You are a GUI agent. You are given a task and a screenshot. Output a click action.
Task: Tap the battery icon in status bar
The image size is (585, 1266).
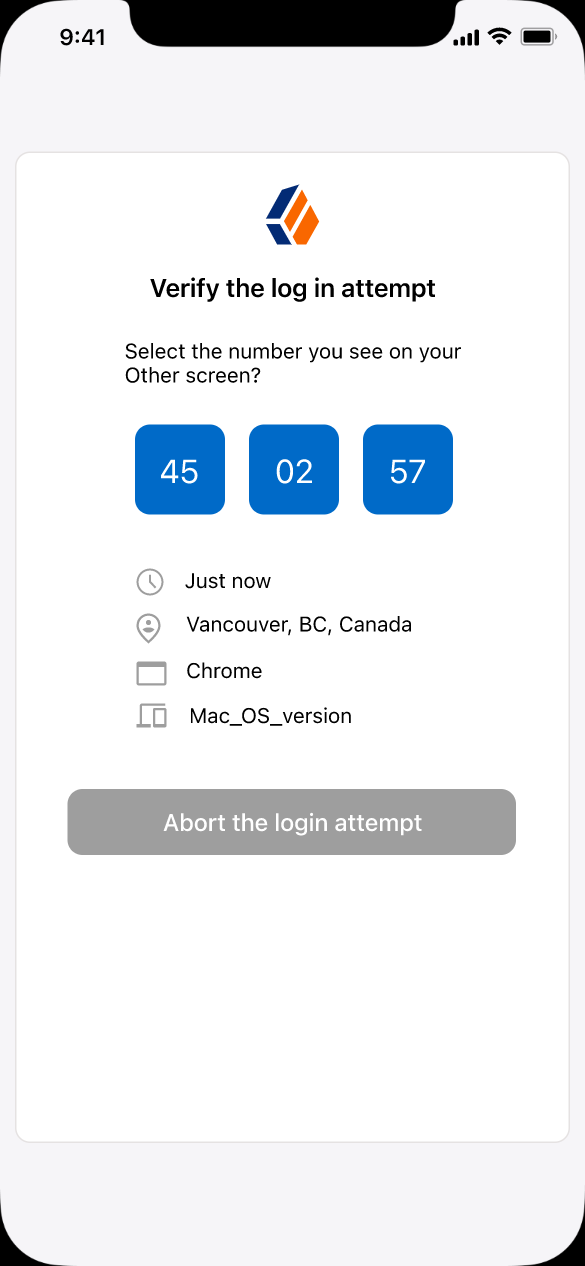(538, 37)
